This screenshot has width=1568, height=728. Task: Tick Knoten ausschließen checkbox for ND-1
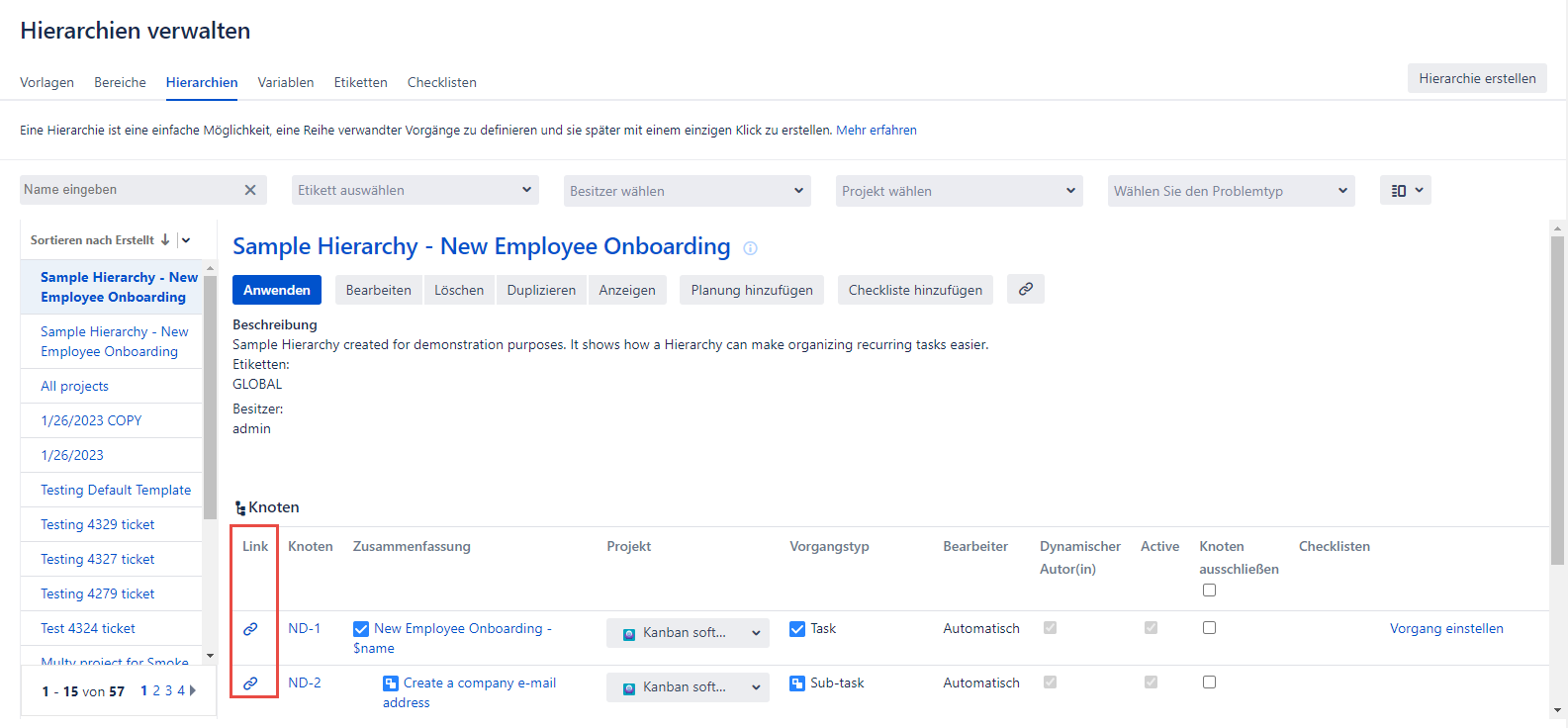[x=1209, y=628]
